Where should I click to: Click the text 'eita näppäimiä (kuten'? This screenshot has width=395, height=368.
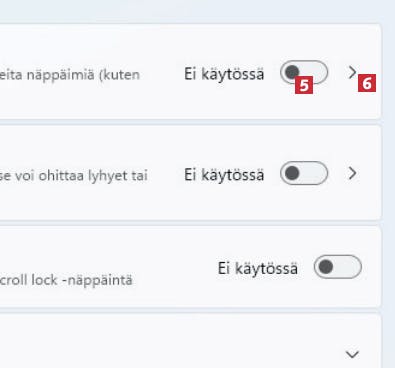(70, 75)
